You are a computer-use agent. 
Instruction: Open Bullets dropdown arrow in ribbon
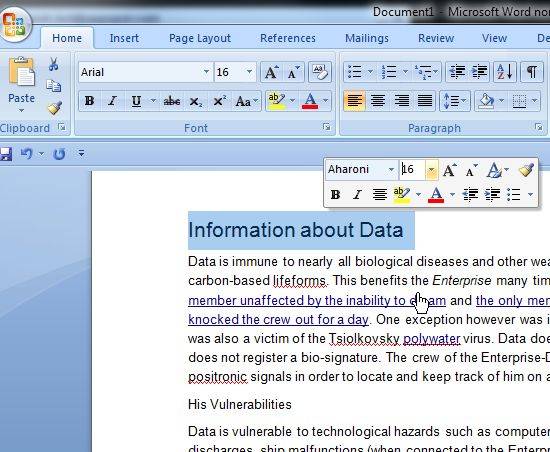(x=370, y=72)
